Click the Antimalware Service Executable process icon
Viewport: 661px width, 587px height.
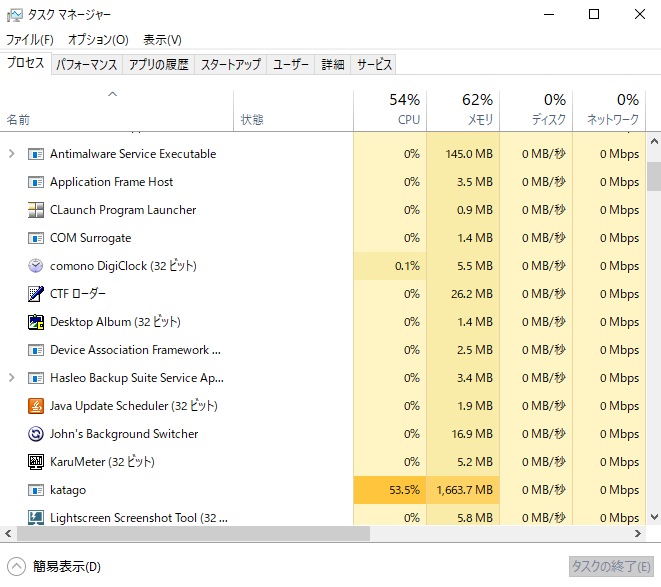click(36, 154)
